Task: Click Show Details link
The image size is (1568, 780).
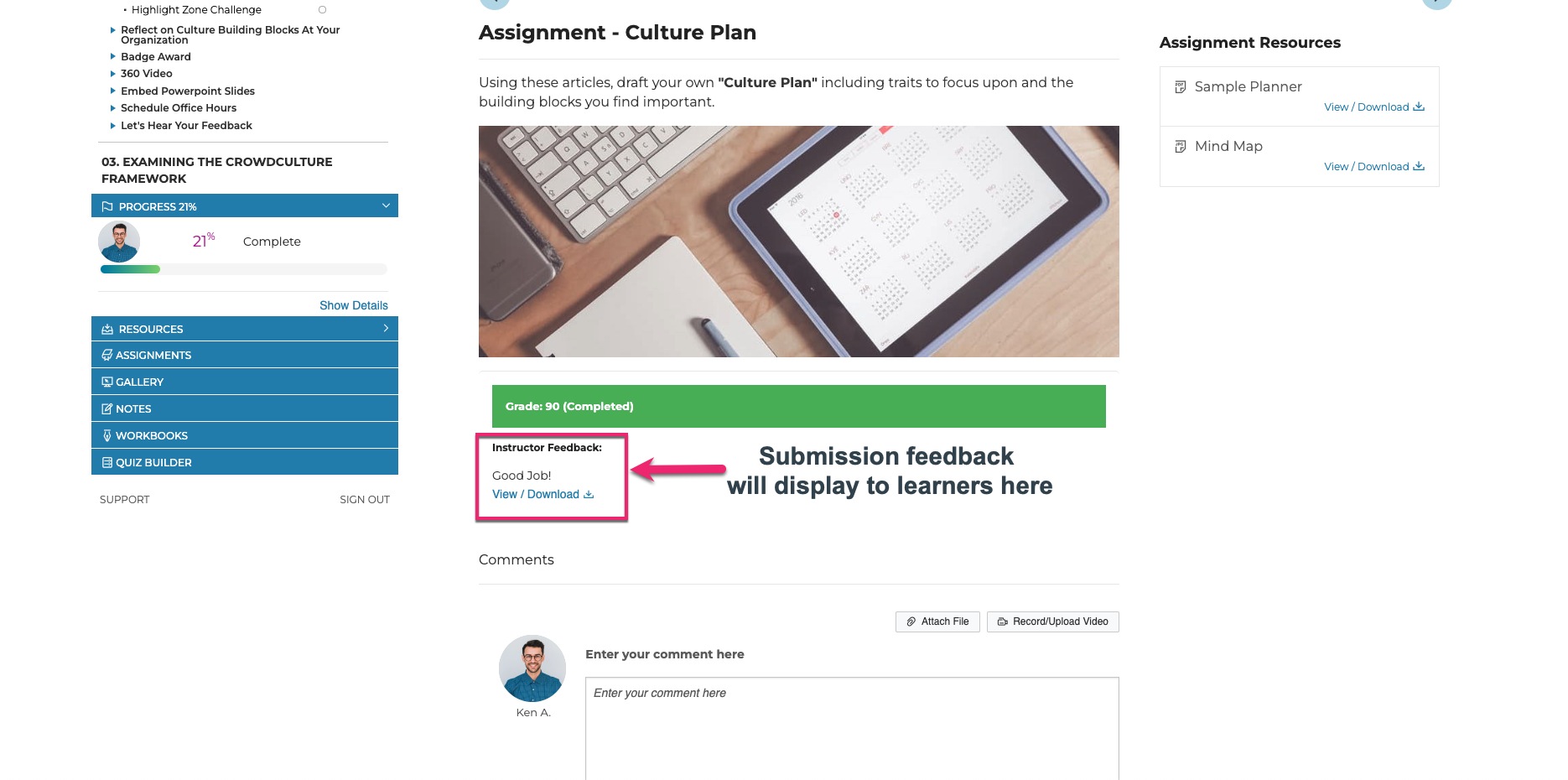Action: 353,305
